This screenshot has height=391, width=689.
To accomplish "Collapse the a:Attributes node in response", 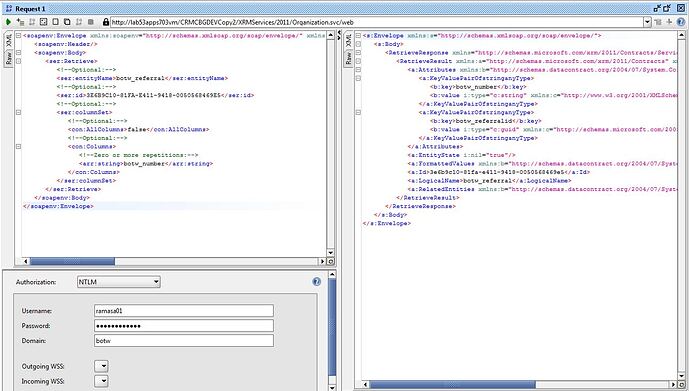I will pos(358,70).
